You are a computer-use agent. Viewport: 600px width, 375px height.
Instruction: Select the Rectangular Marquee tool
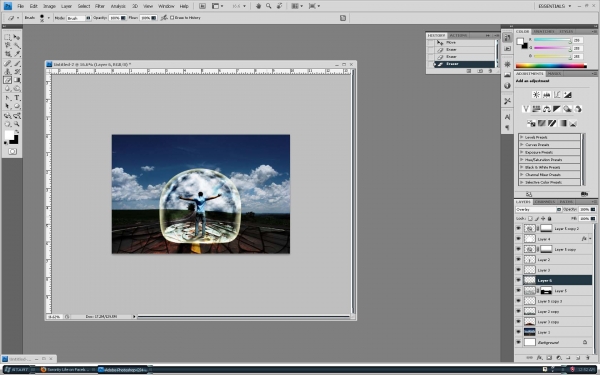coord(7,37)
